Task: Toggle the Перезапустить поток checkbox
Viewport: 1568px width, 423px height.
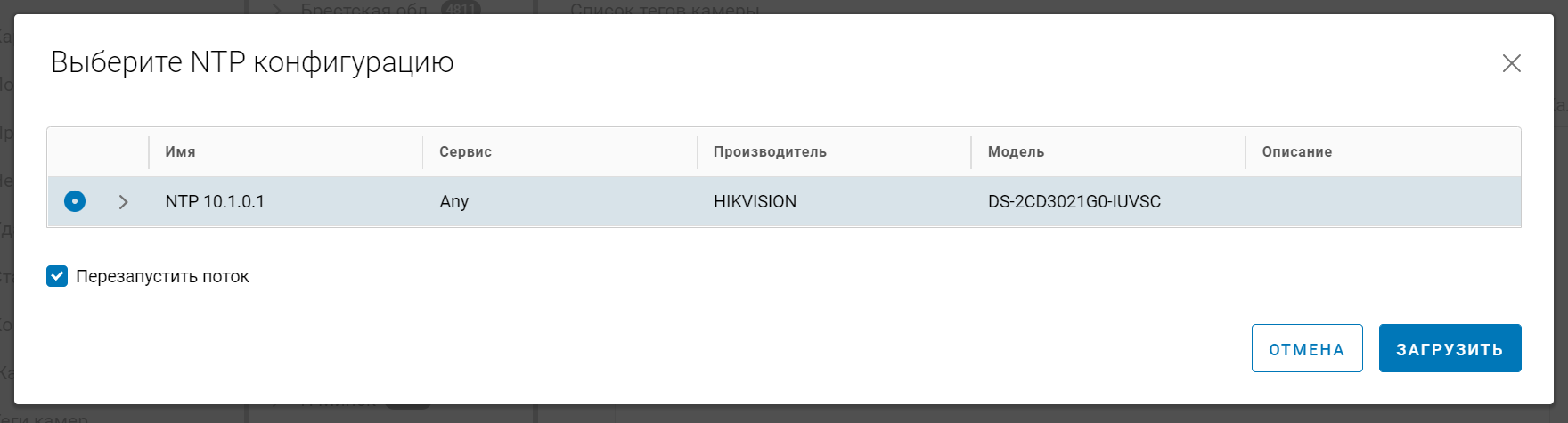Action: pyautogui.click(x=57, y=276)
